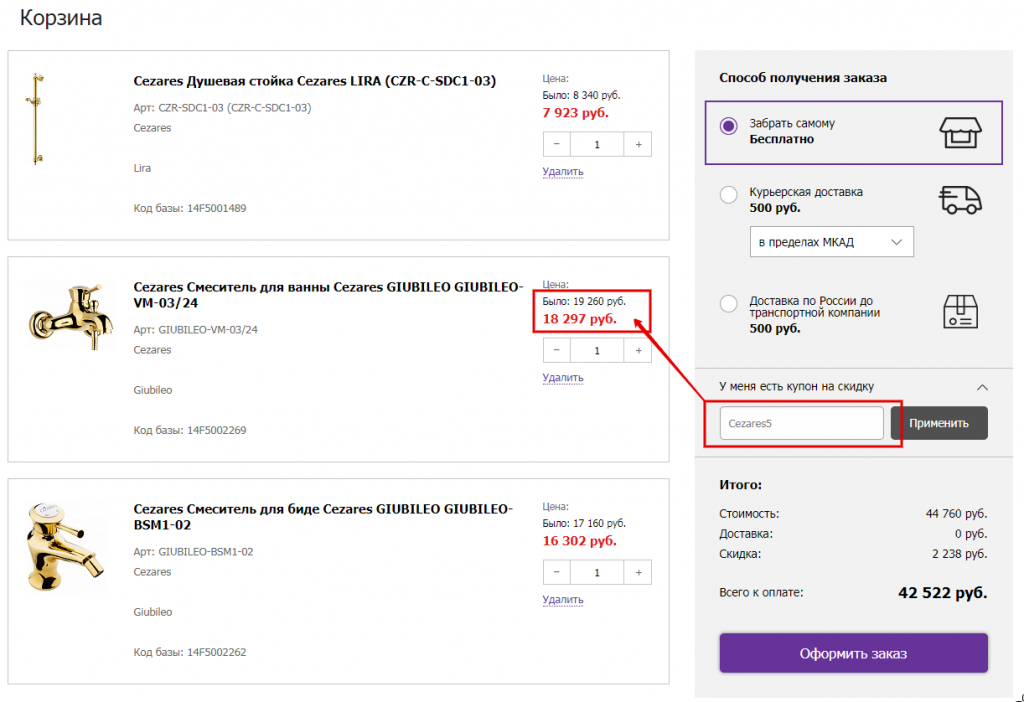This screenshot has width=1024, height=702.
Task: Click "Было: 17 160 руб." old price
Action: point(584,524)
